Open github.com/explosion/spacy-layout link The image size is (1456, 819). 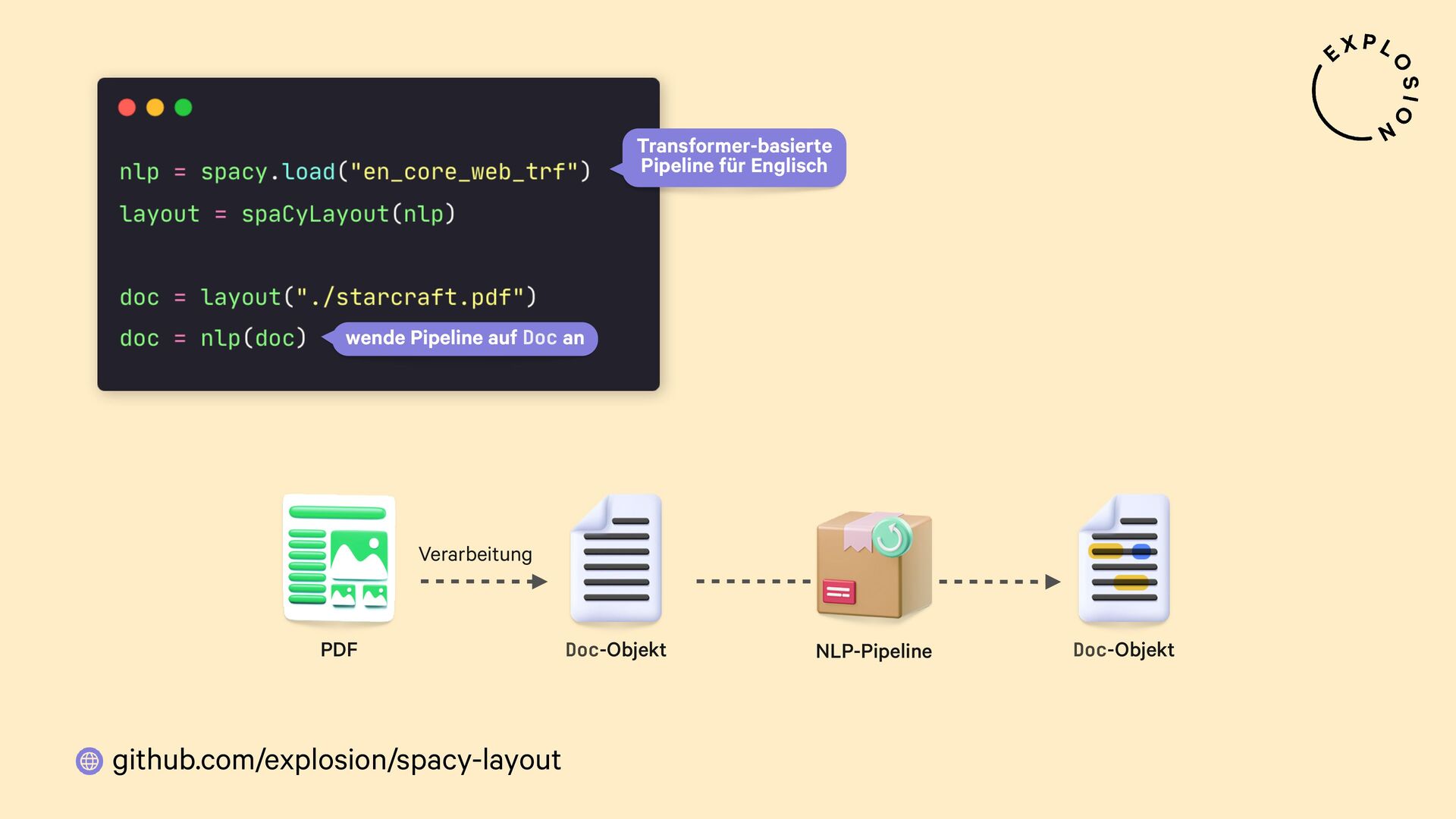point(337,760)
